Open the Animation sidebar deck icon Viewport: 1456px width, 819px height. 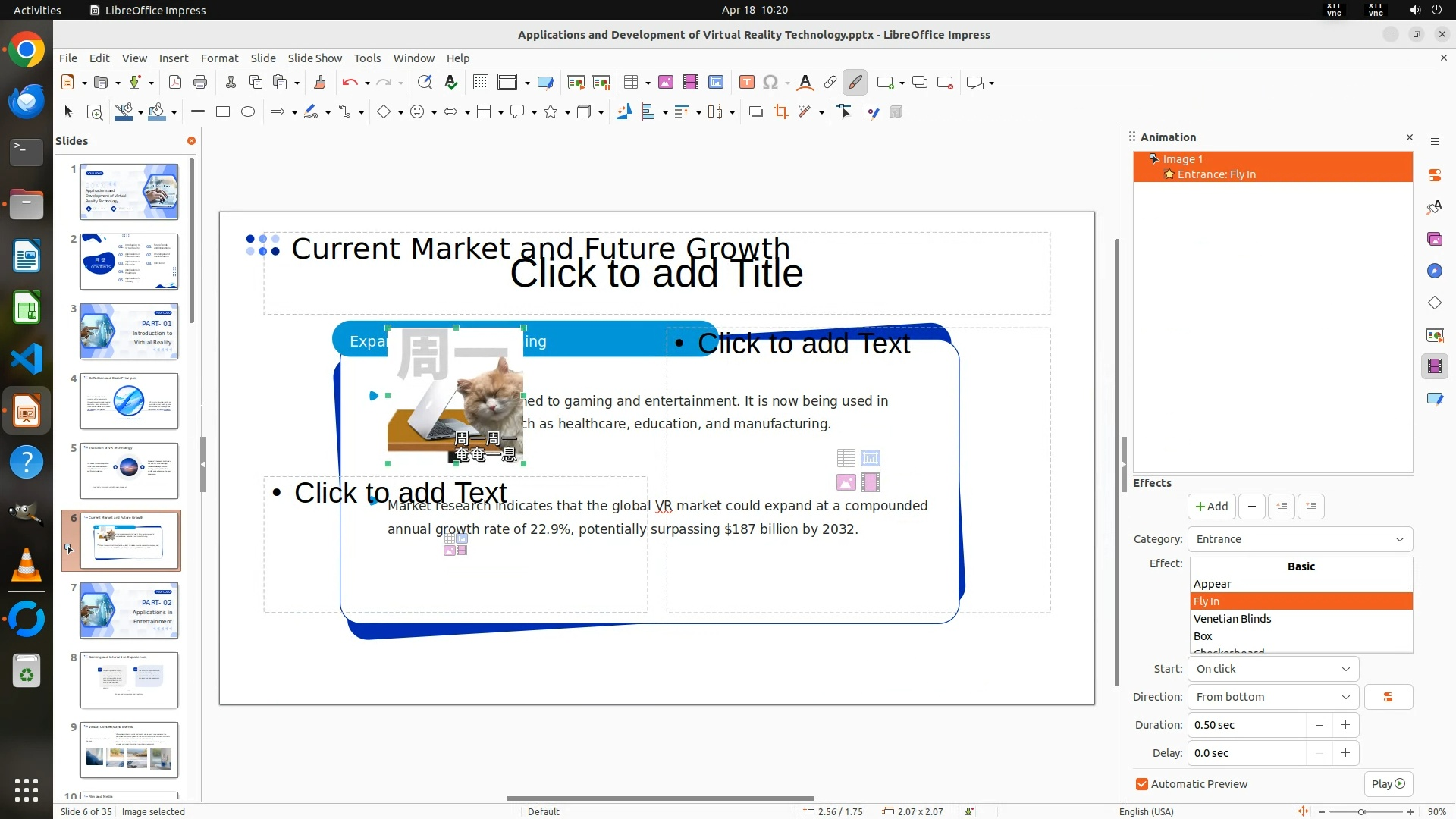(x=1434, y=366)
